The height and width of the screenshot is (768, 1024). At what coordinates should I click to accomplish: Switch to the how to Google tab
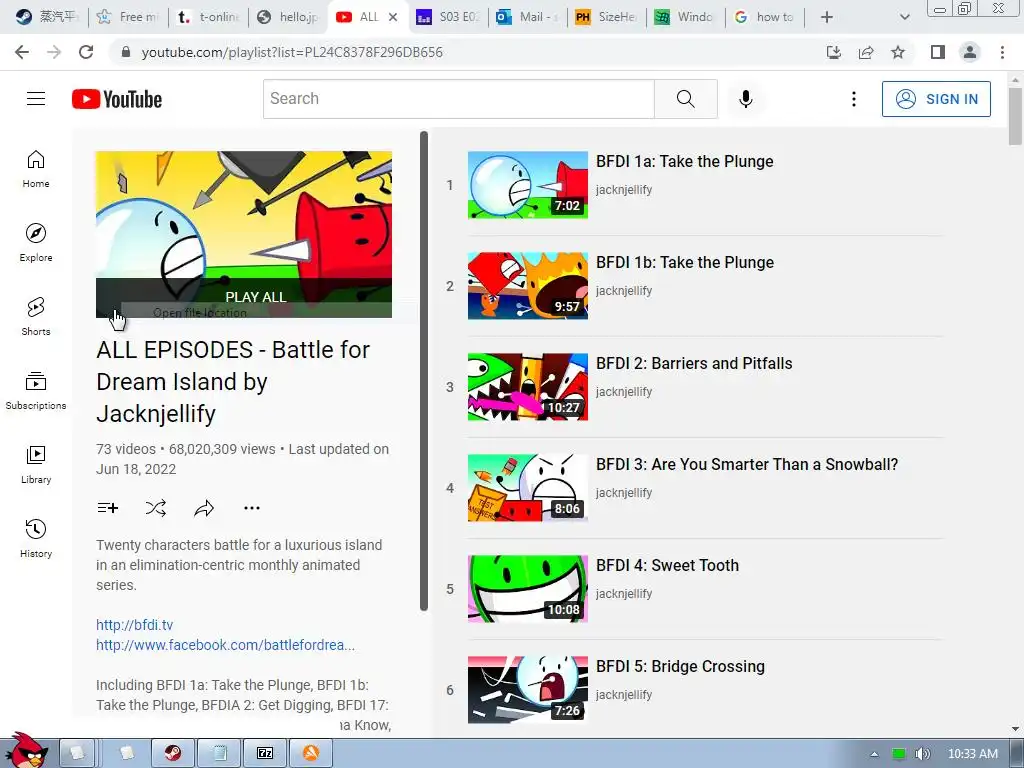(765, 17)
